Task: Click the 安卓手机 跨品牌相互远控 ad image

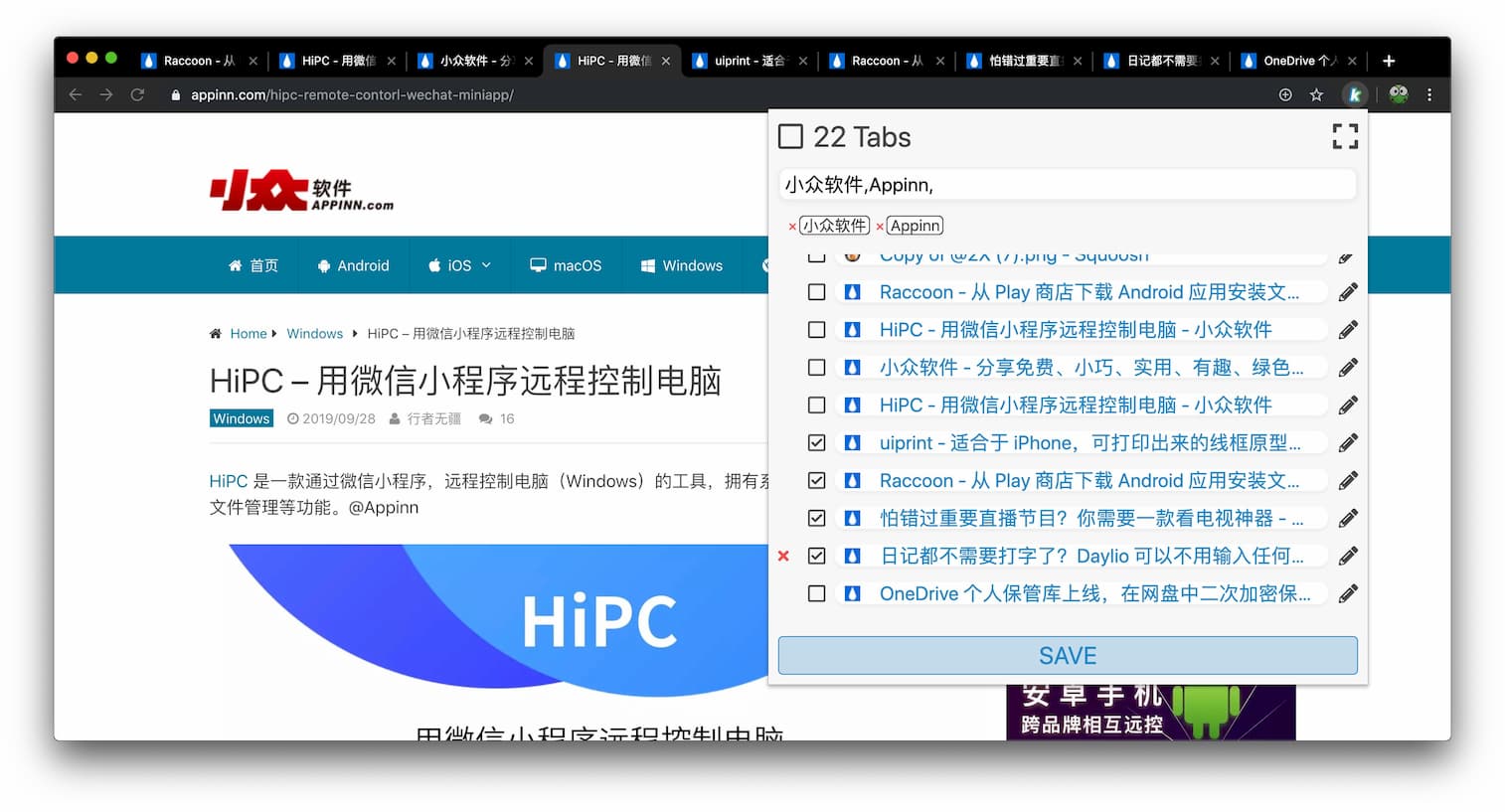Action: click(x=1151, y=712)
